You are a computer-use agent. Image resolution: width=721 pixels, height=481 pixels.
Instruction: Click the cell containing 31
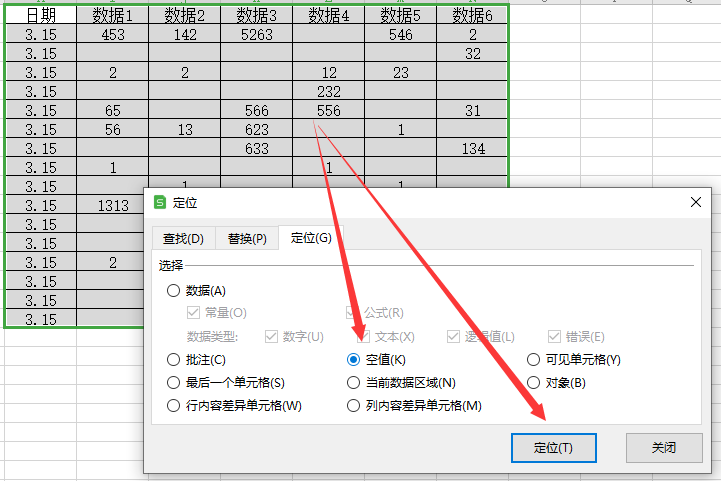[472, 110]
